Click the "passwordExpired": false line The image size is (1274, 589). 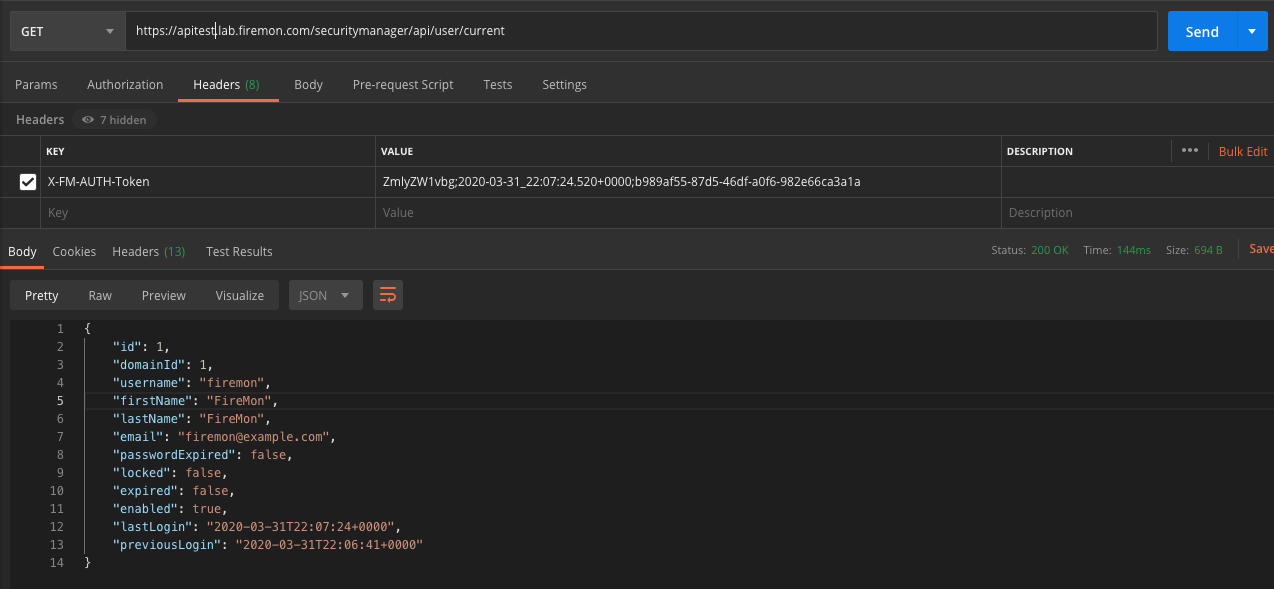(x=203, y=455)
